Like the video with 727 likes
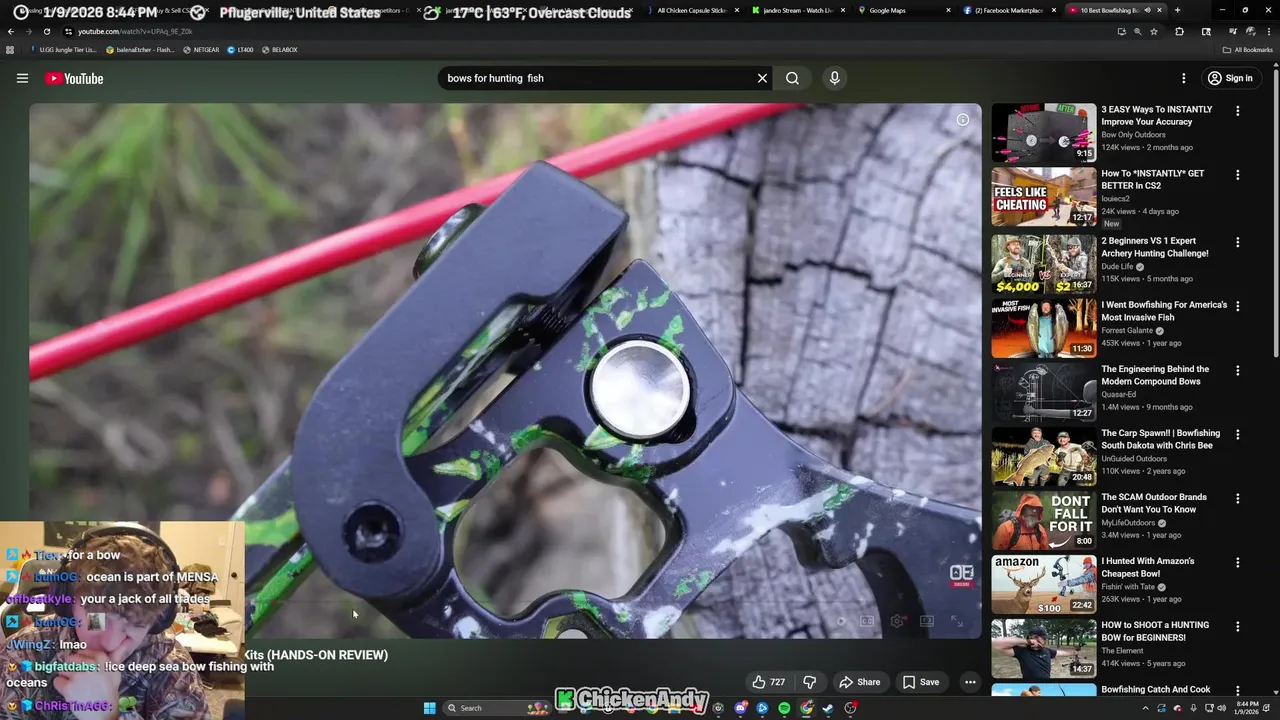This screenshot has width=1280, height=720. coord(768,682)
